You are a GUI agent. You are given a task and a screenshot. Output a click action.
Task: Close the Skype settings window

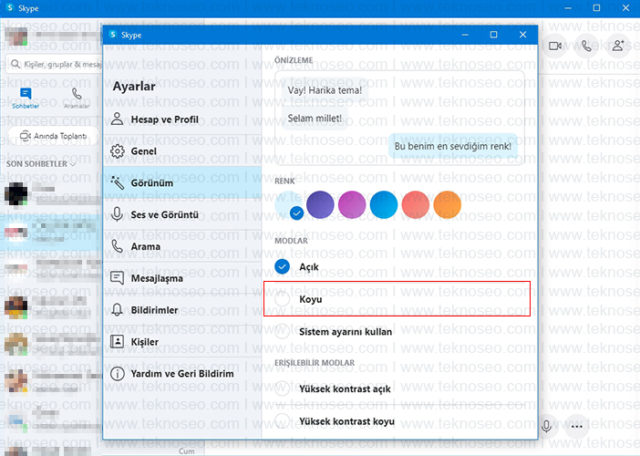(x=523, y=35)
